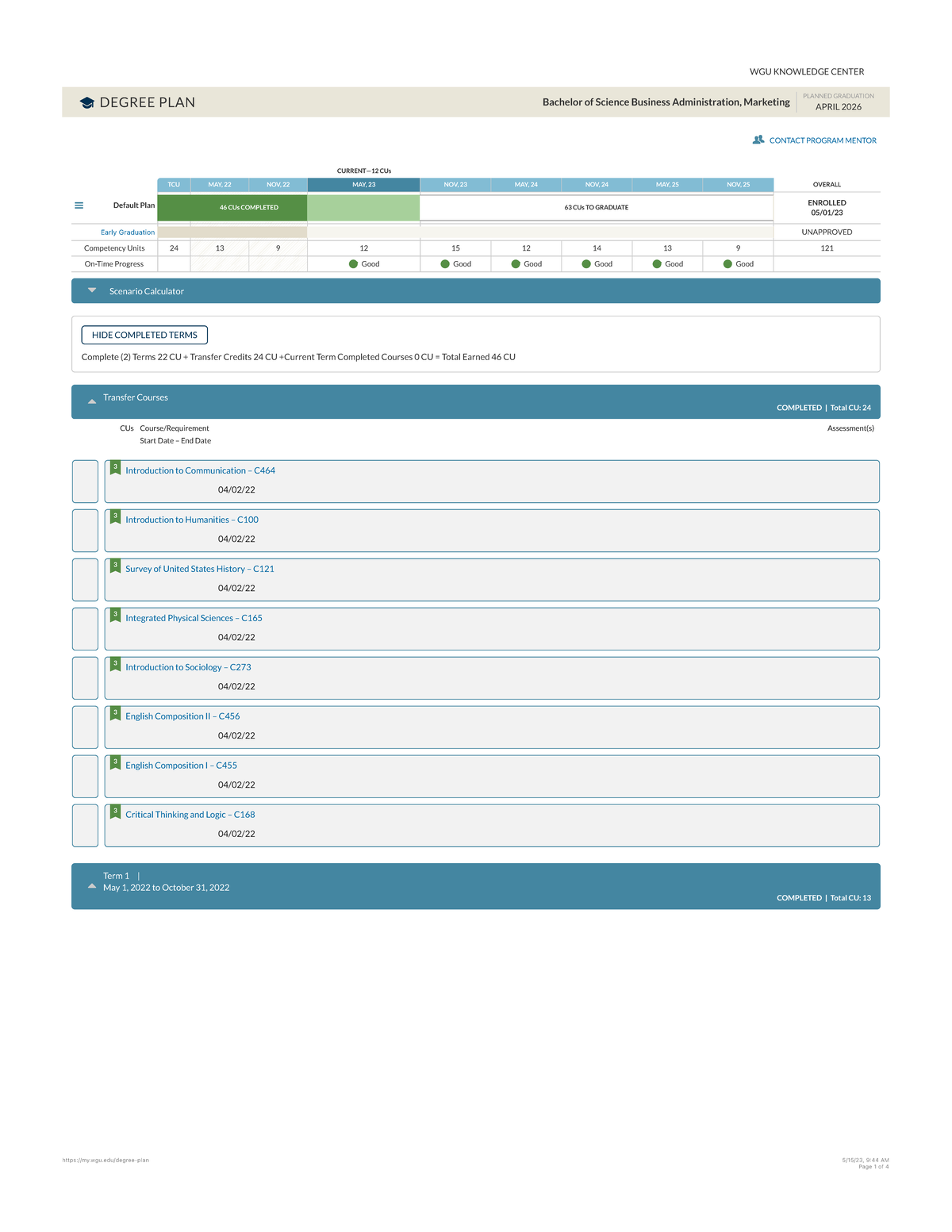Click the Contact Program Mentor people icon
Image resolution: width=952 pixels, height=1232 pixels.
tap(758, 140)
